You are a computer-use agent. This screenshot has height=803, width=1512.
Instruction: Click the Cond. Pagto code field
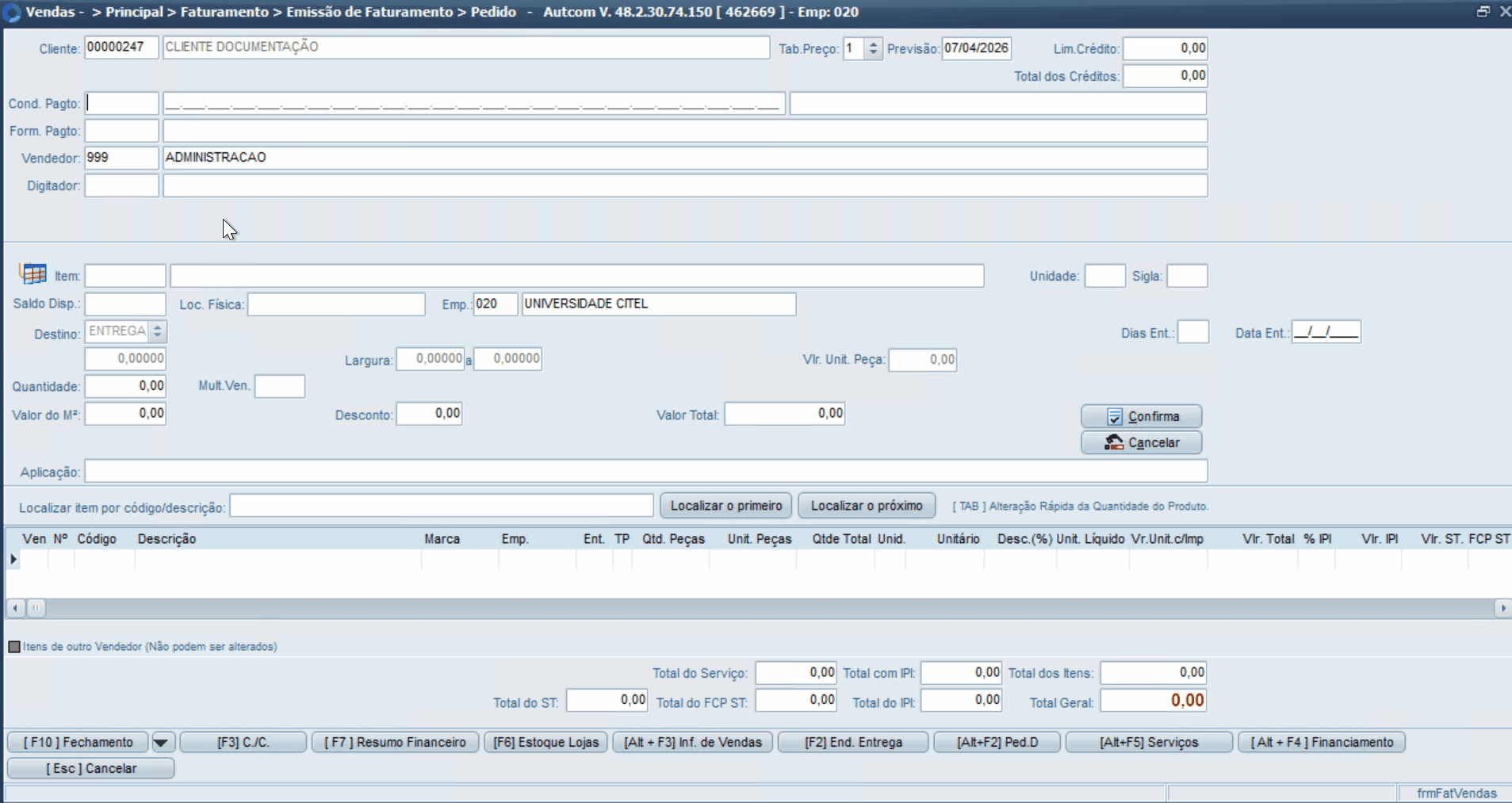coord(121,104)
